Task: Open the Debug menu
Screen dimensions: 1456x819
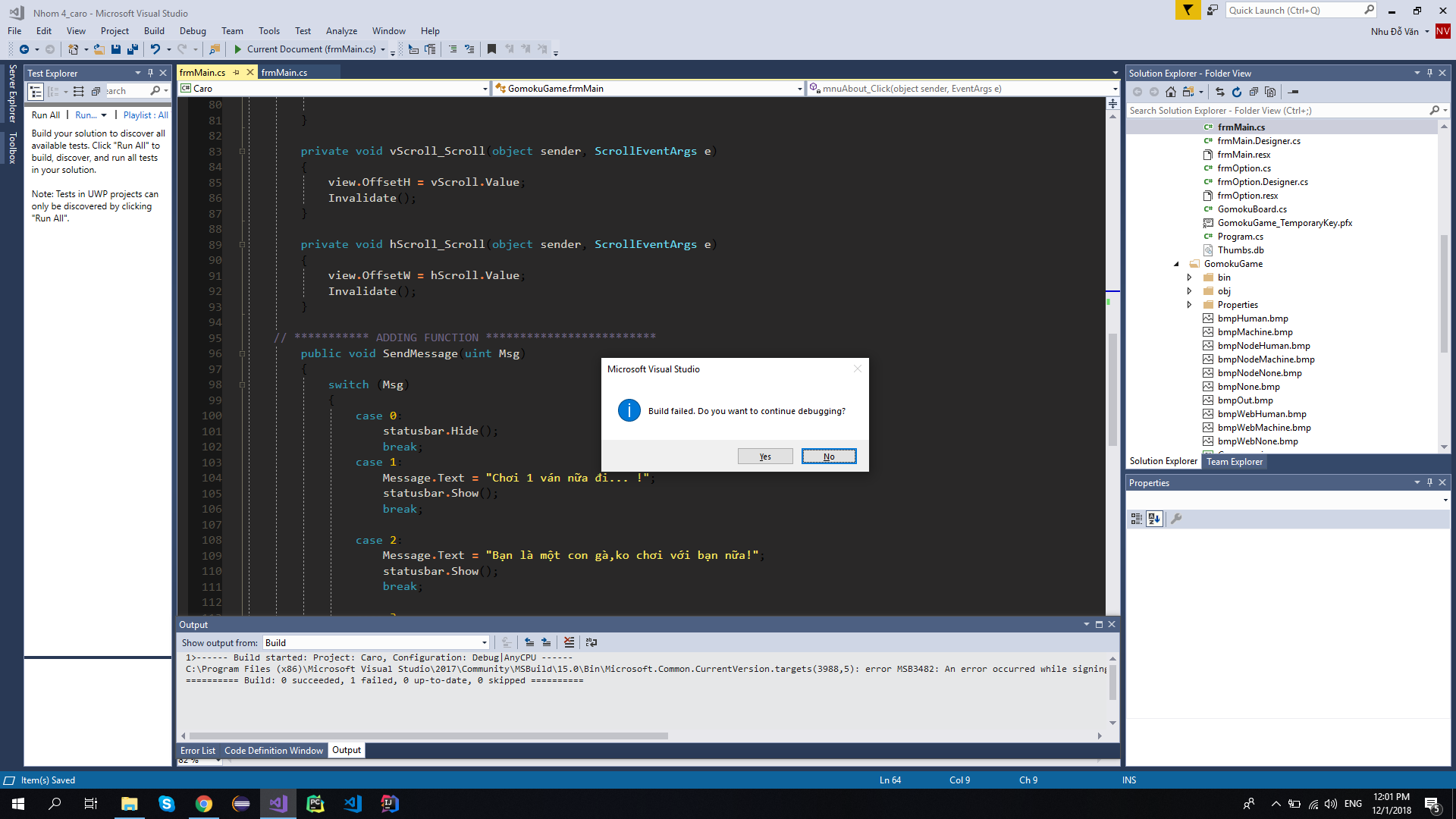Action: point(193,31)
